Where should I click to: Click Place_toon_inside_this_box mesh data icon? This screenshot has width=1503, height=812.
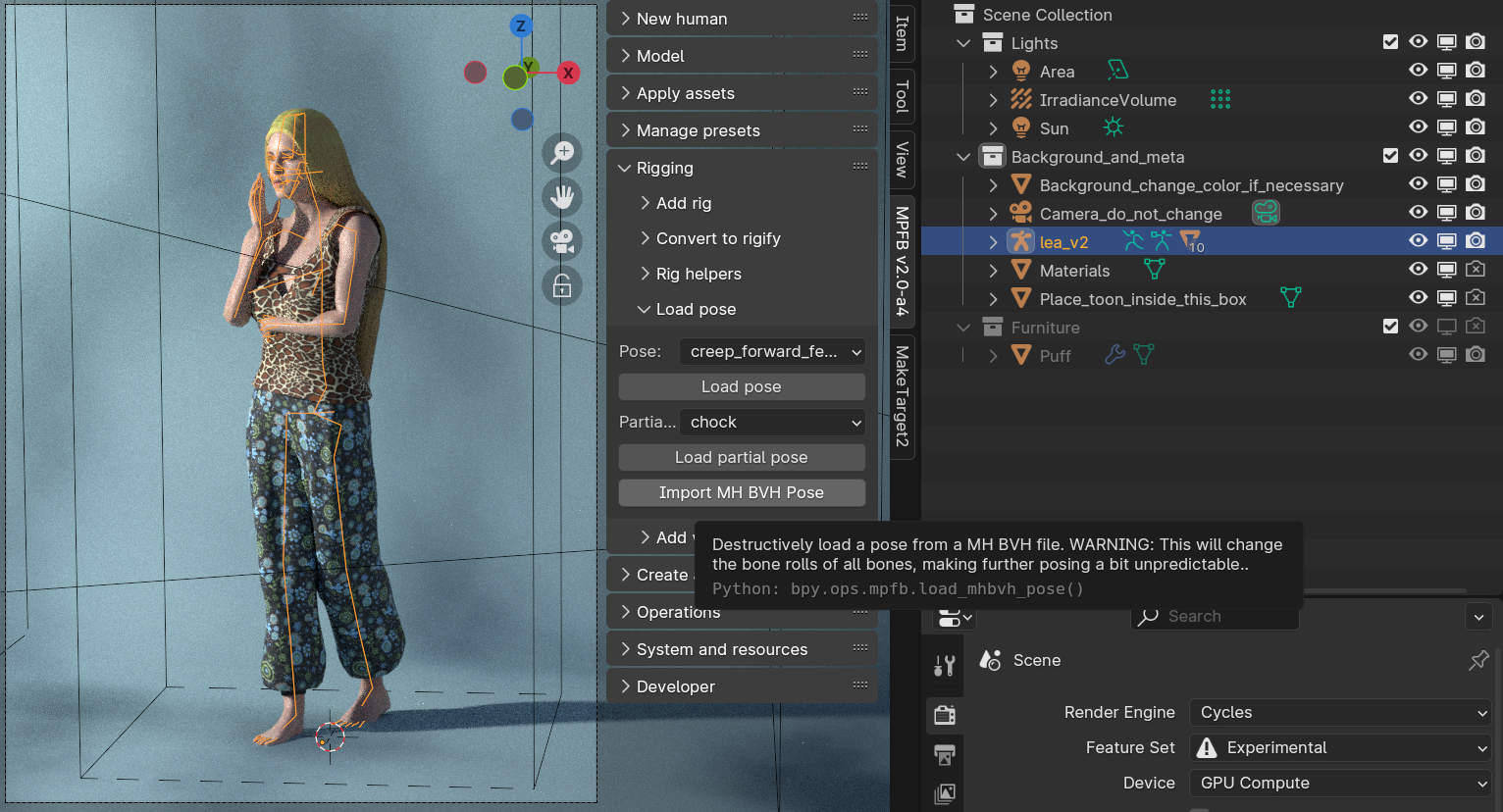tap(1291, 297)
